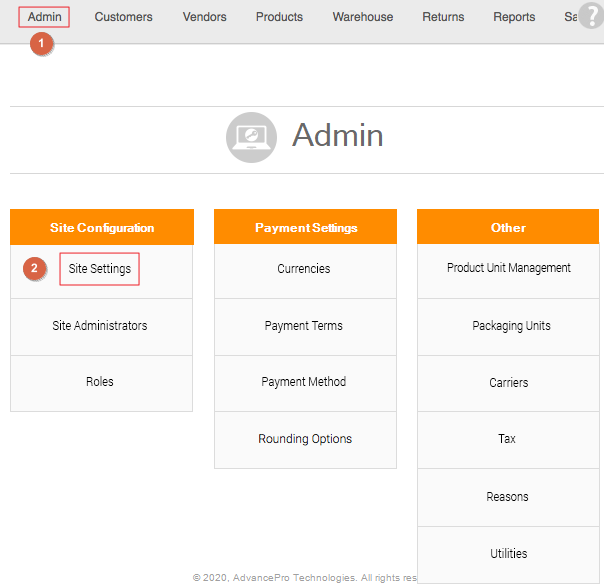Open Currencies under Payment Settings
604x588 pixels.
[304, 269]
